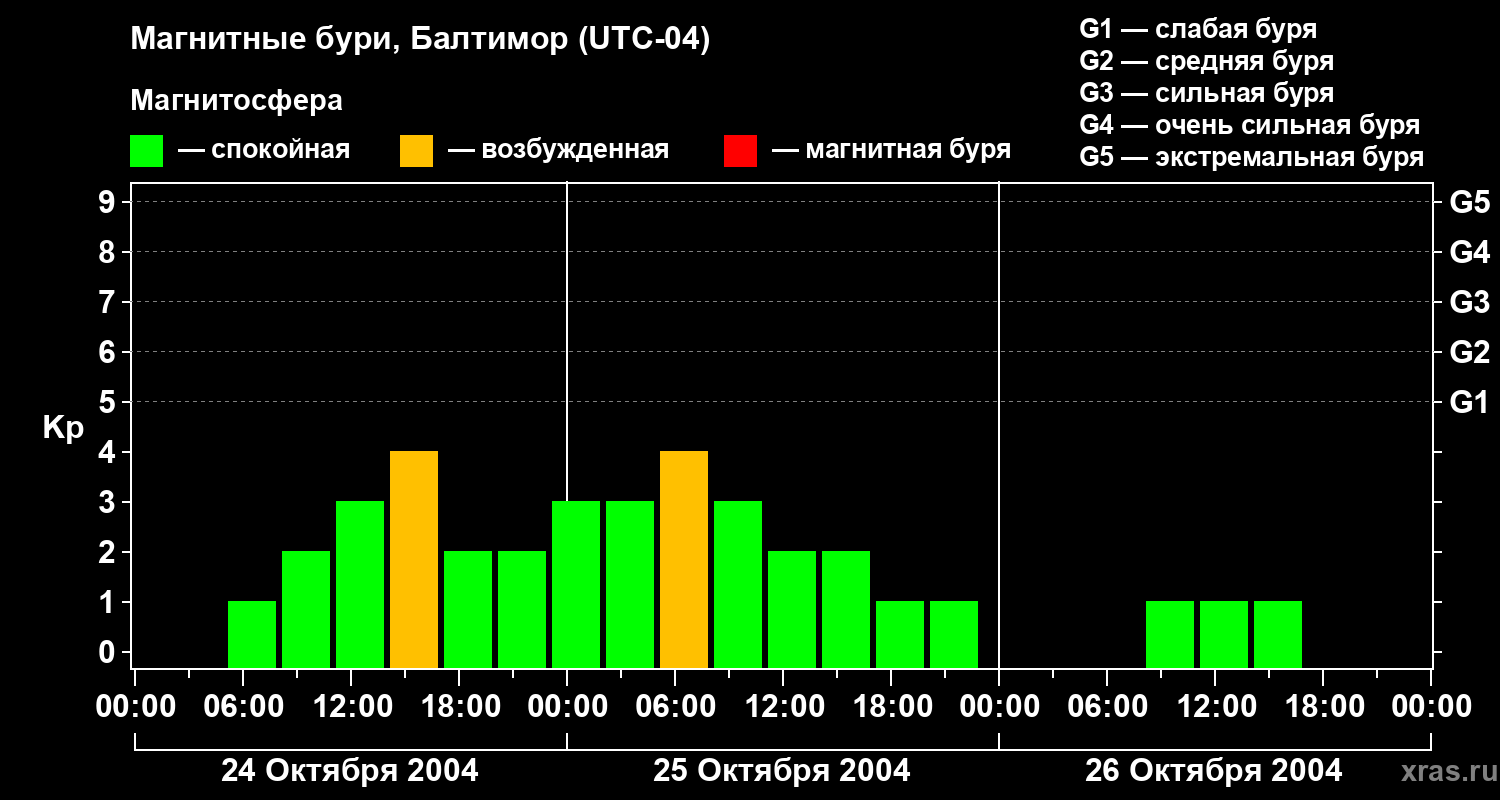Select the "— магнитная буря" legend label
The image size is (1500, 800).
point(891,150)
